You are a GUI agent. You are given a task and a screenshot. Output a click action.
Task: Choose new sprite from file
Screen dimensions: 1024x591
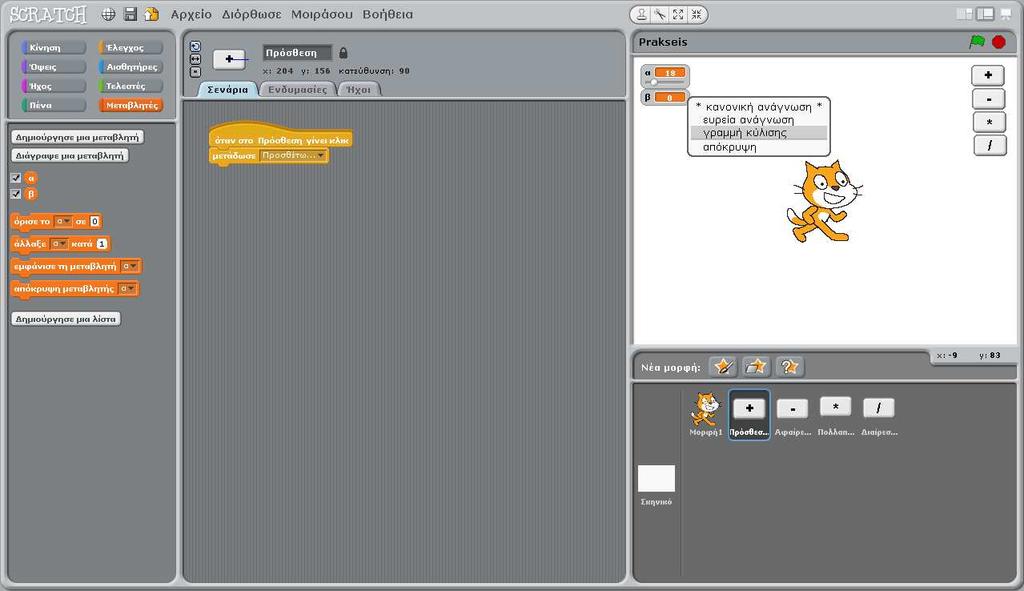tap(756, 367)
